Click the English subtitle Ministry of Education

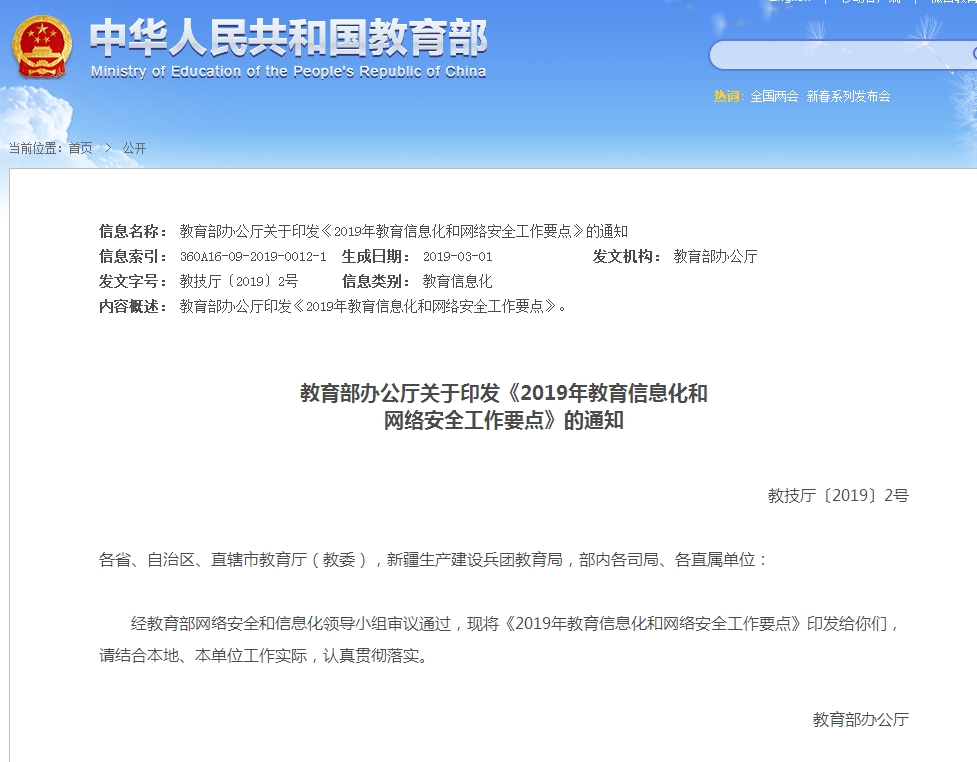coord(288,72)
